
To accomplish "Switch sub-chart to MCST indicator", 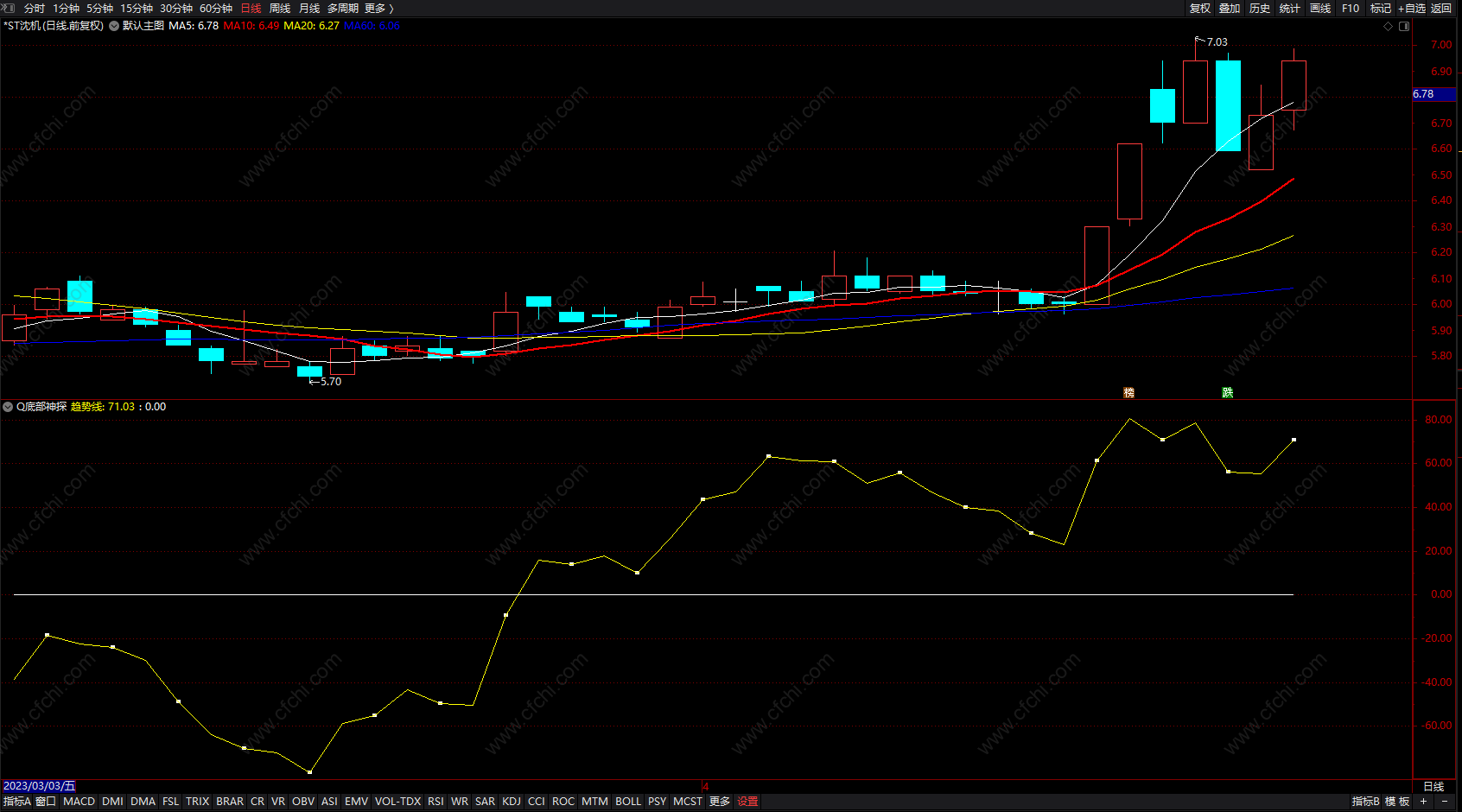I will tap(688, 802).
